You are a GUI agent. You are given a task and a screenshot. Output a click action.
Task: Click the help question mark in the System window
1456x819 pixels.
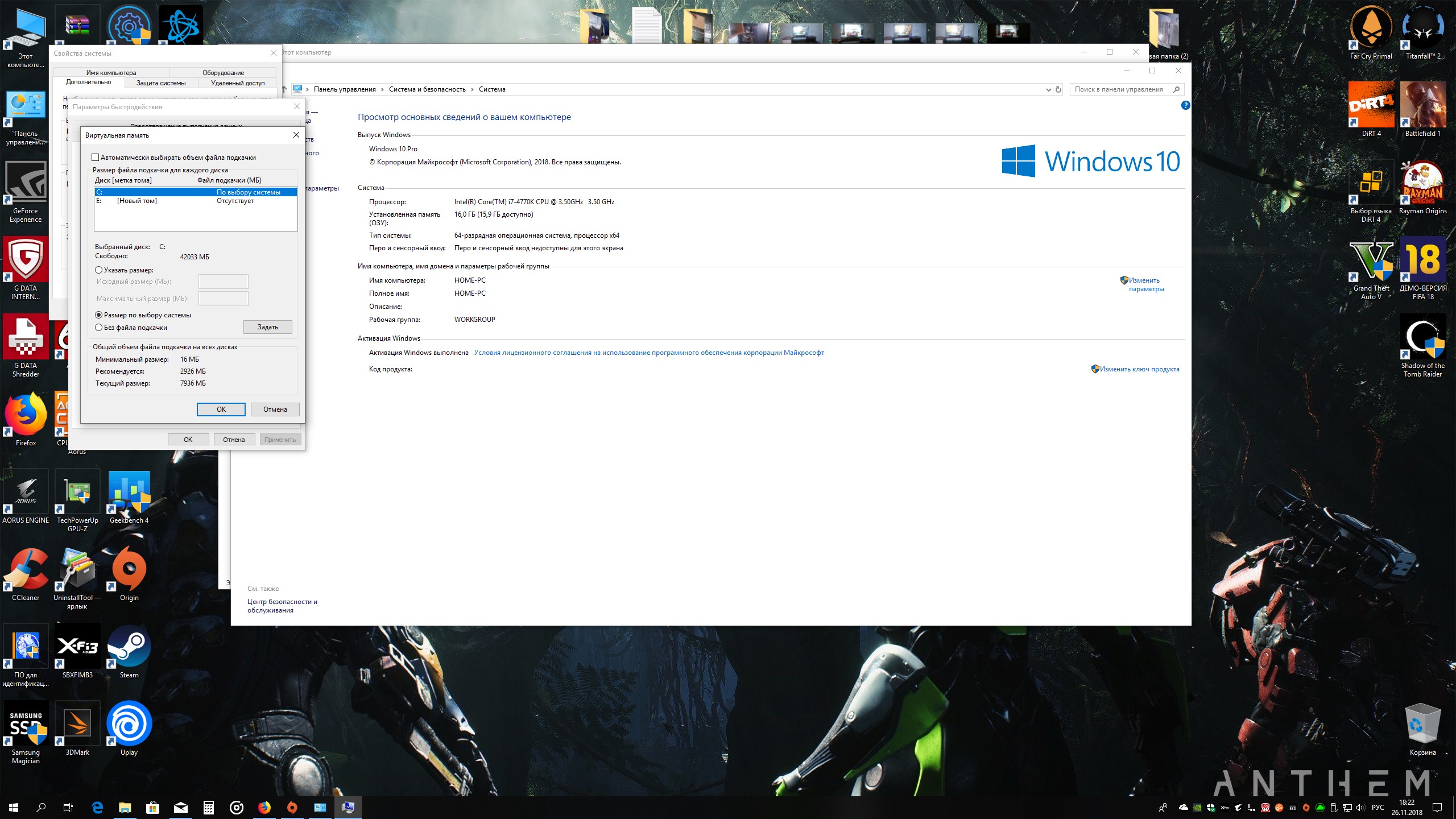click(1185, 105)
